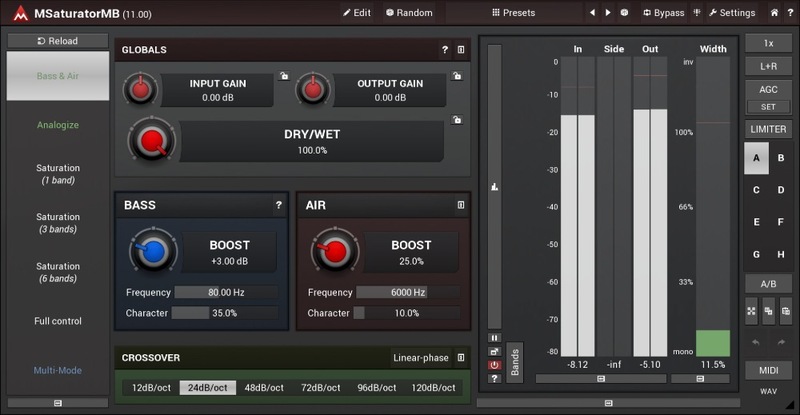Click the home icon in the title bar
800x415 pixels.
pyautogui.click(x=774, y=13)
